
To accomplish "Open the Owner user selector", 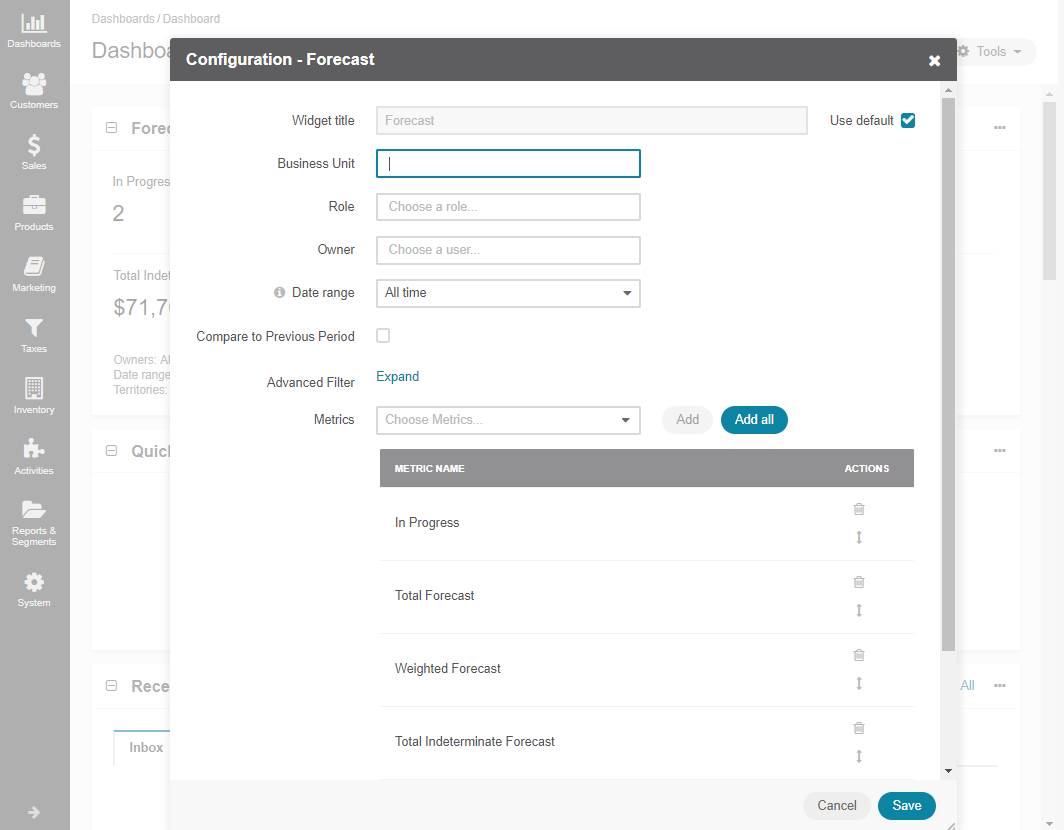I will click(508, 250).
